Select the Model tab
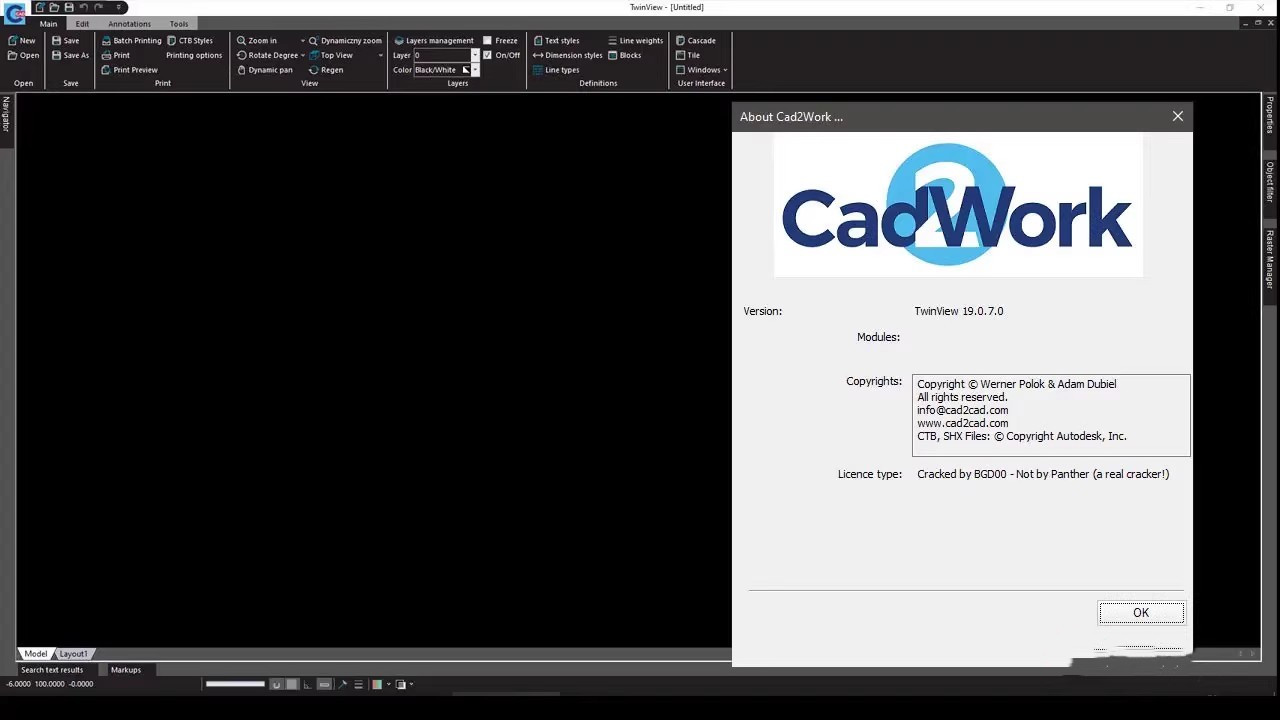This screenshot has width=1280, height=720. (x=36, y=654)
